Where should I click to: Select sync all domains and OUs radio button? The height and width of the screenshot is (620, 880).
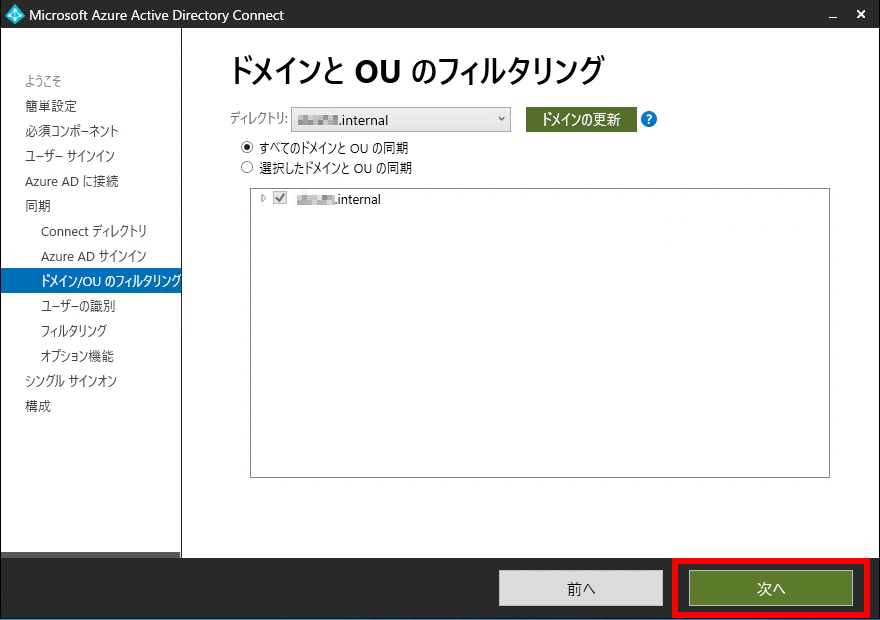[x=247, y=148]
